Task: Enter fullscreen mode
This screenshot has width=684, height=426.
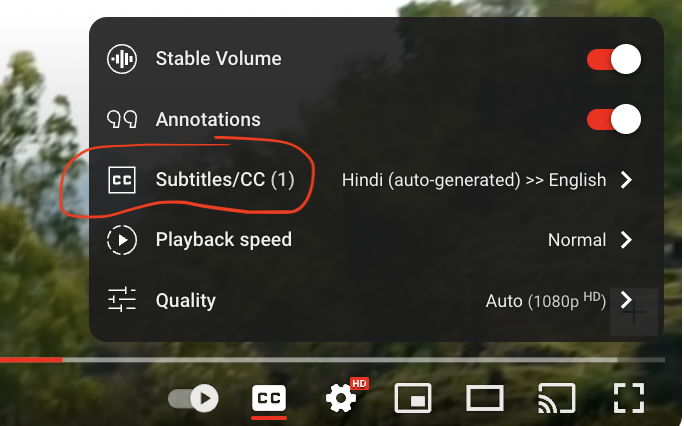Action: coord(628,398)
